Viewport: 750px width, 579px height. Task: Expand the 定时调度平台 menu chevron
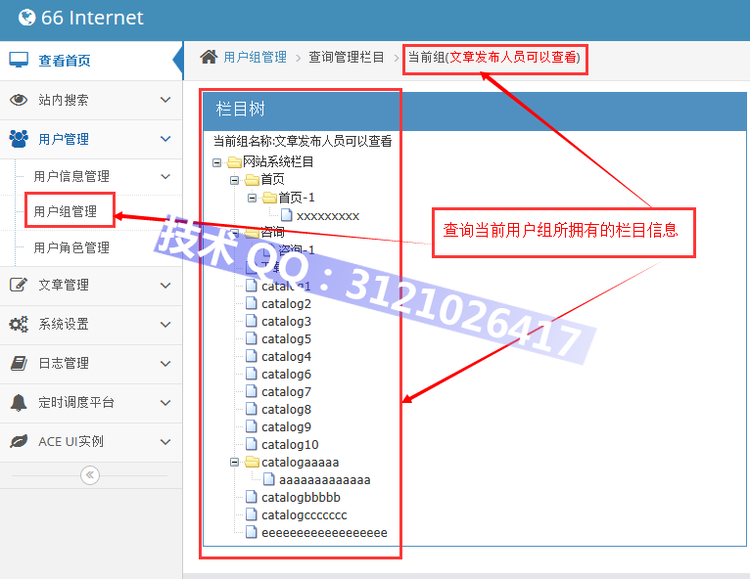[x=165, y=402]
